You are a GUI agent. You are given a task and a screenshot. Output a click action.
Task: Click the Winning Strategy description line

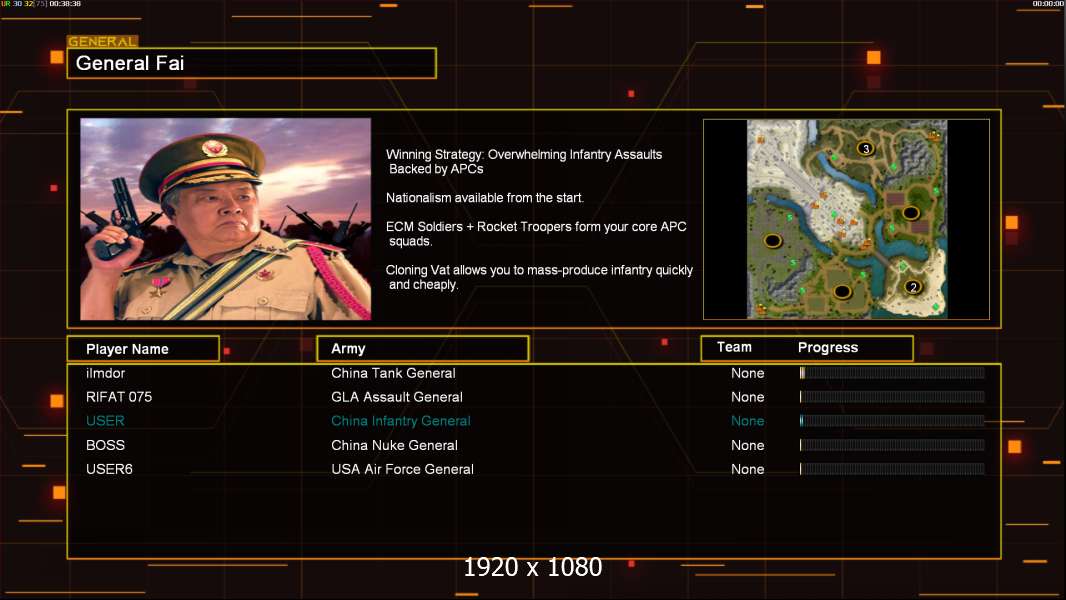click(x=524, y=162)
